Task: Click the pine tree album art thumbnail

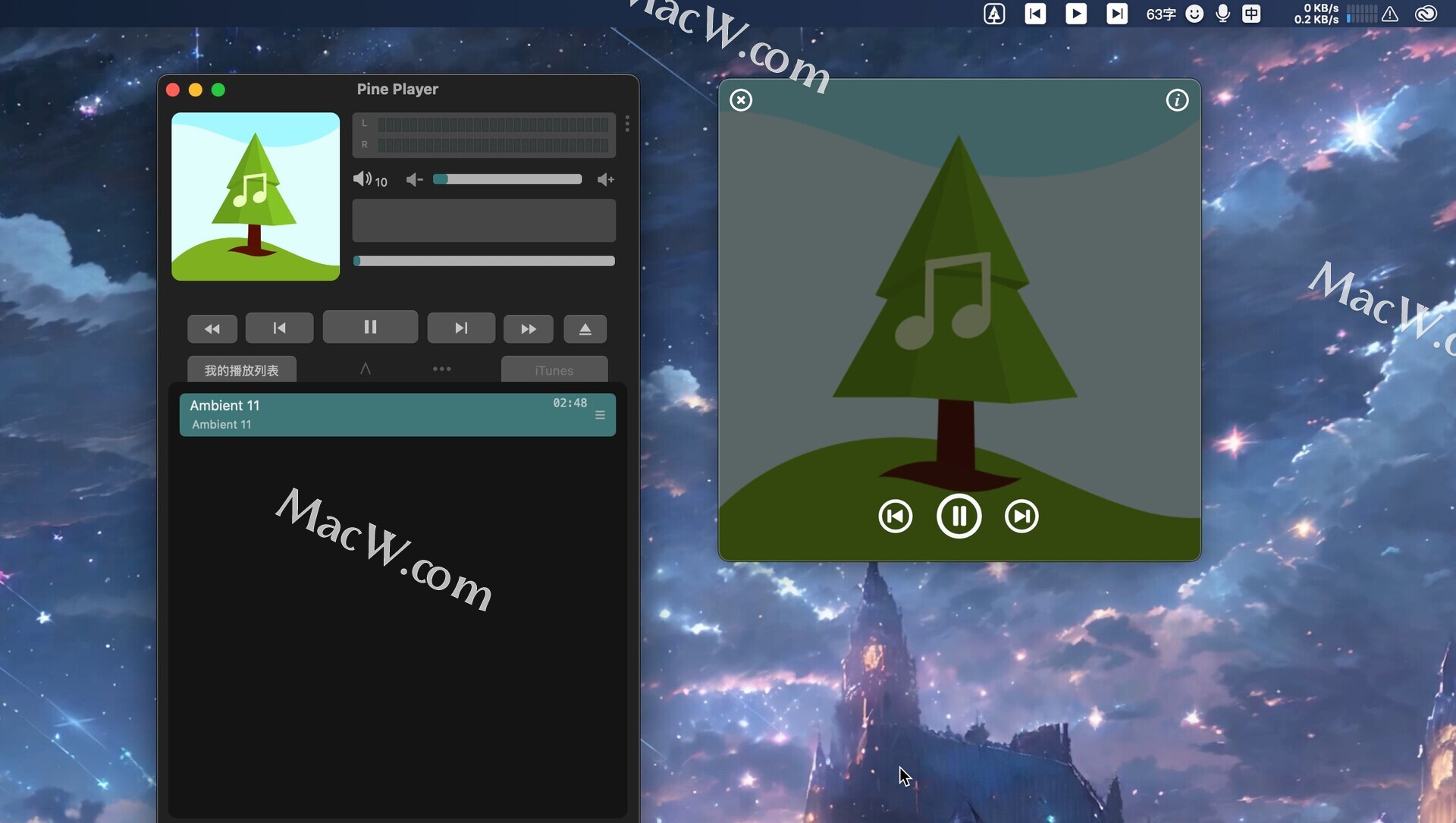Action: (256, 196)
